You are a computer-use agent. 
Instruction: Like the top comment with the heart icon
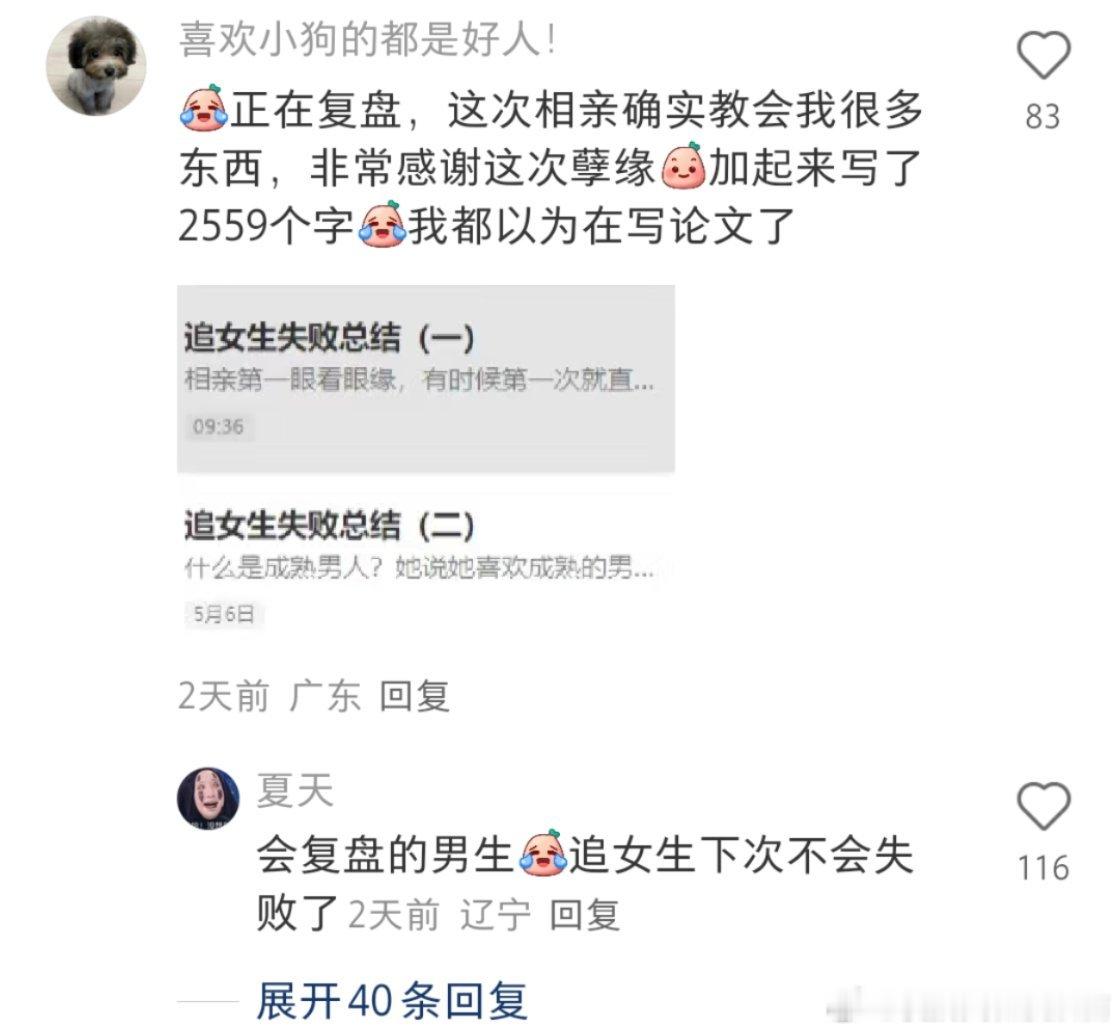click(1044, 56)
